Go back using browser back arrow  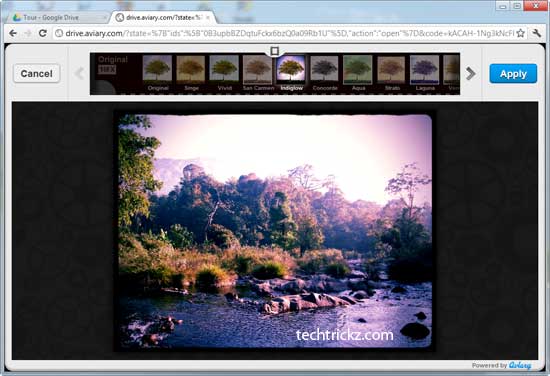click(13, 33)
